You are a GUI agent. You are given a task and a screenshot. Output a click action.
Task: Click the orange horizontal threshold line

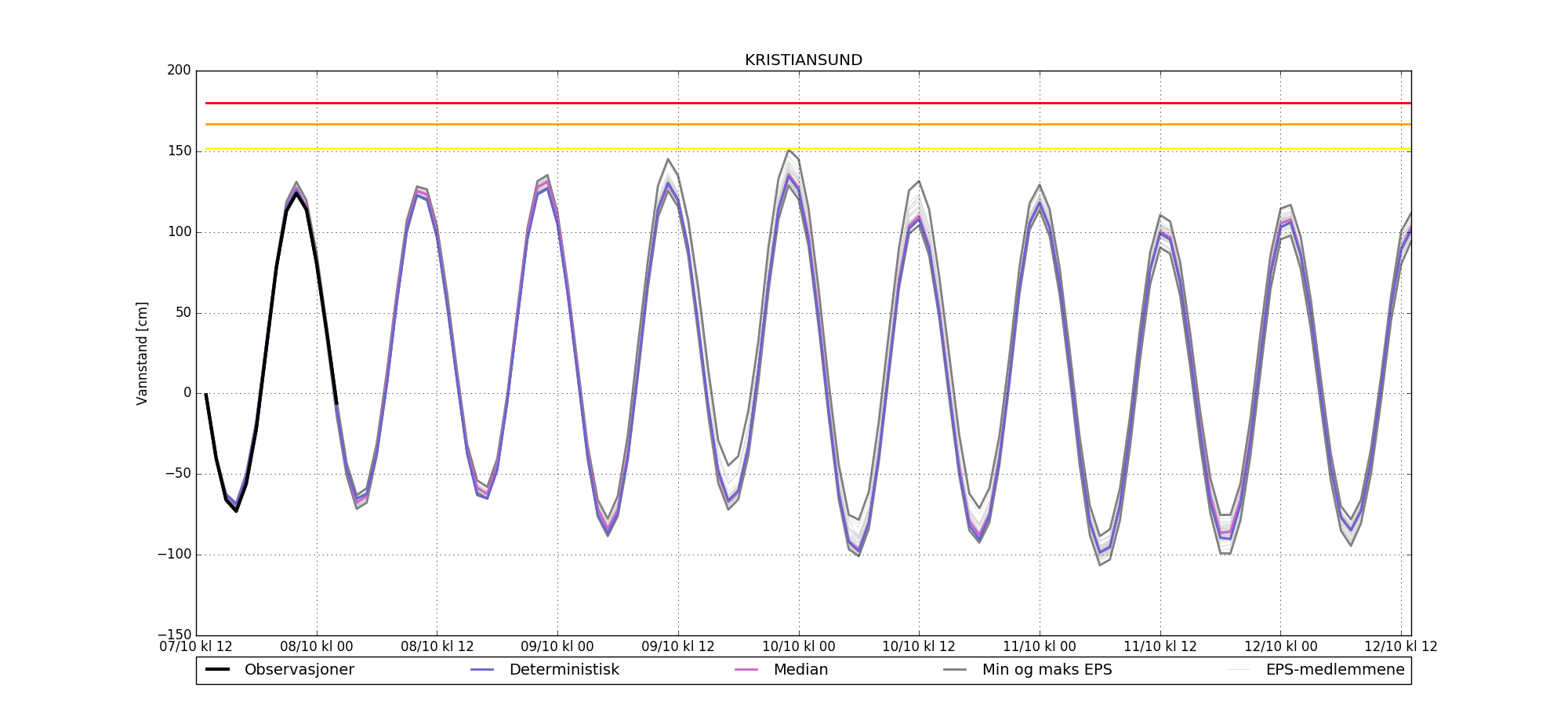[x=784, y=124]
